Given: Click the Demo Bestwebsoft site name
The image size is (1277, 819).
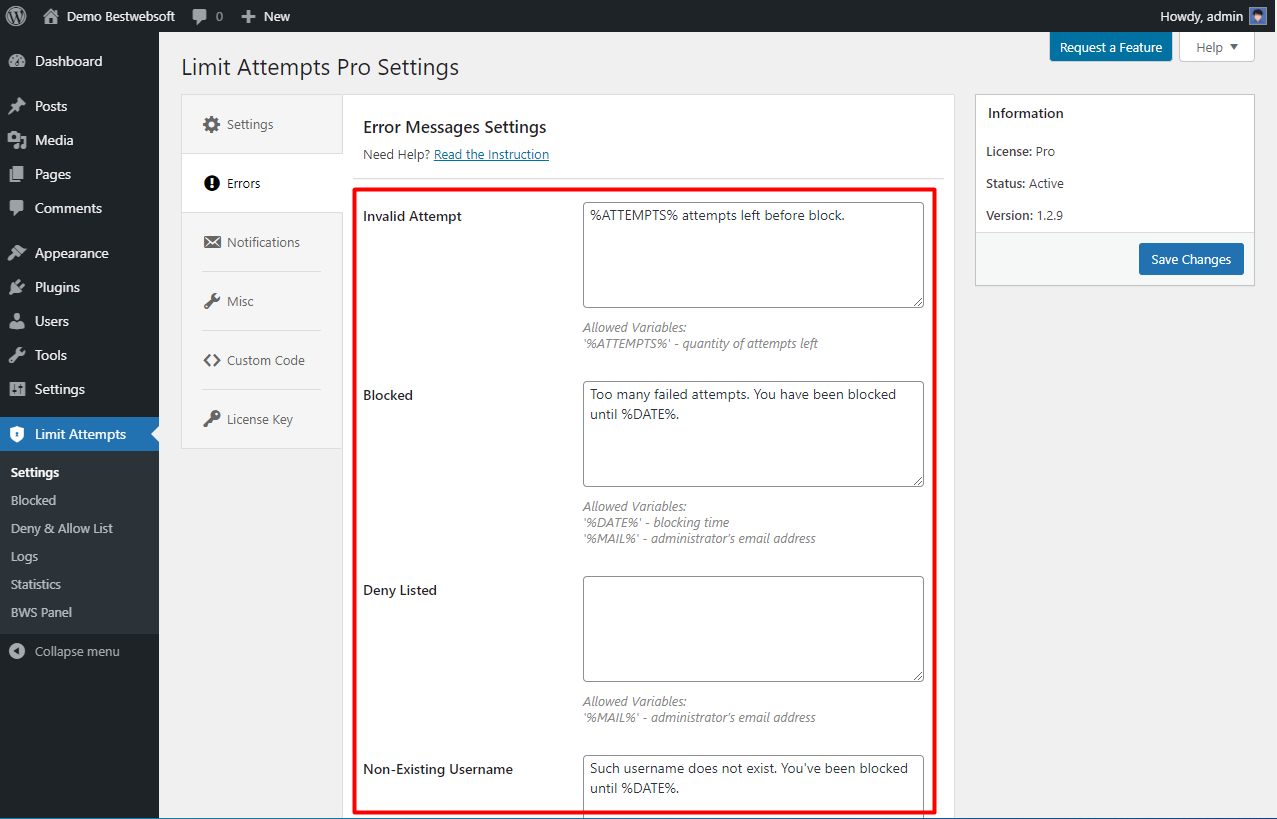Looking at the screenshot, I should click(121, 16).
